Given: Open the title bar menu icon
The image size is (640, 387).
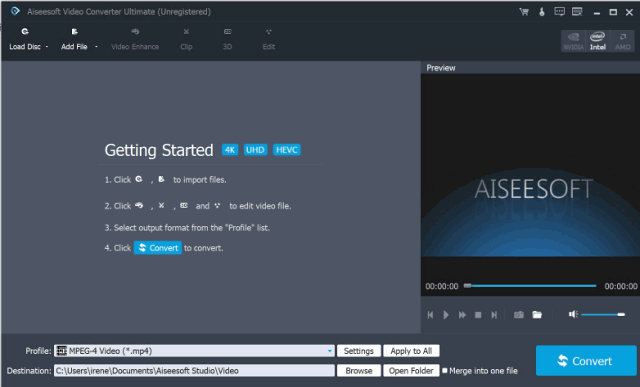Looking at the screenshot, I should [x=577, y=12].
